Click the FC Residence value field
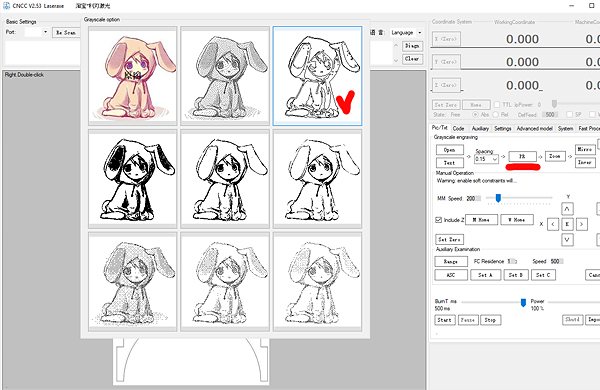The width and height of the screenshot is (600, 390). [x=512, y=261]
